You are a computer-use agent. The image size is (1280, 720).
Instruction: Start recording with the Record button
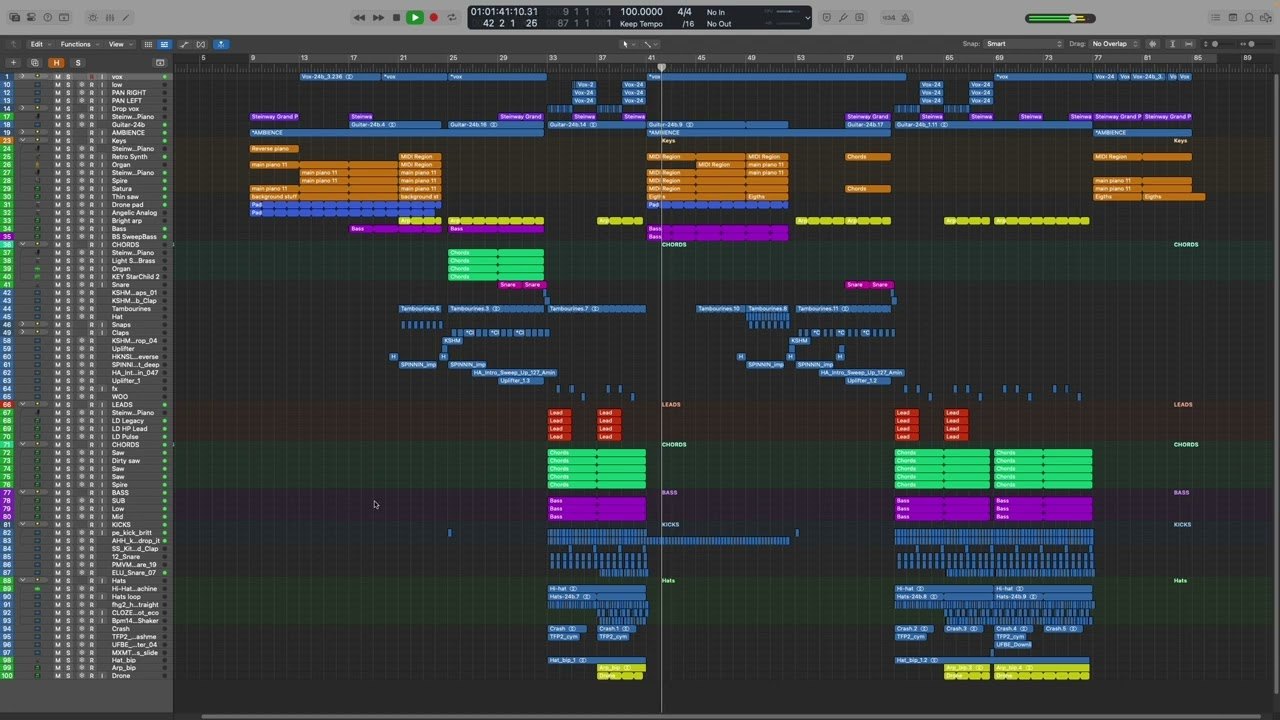[434, 17]
